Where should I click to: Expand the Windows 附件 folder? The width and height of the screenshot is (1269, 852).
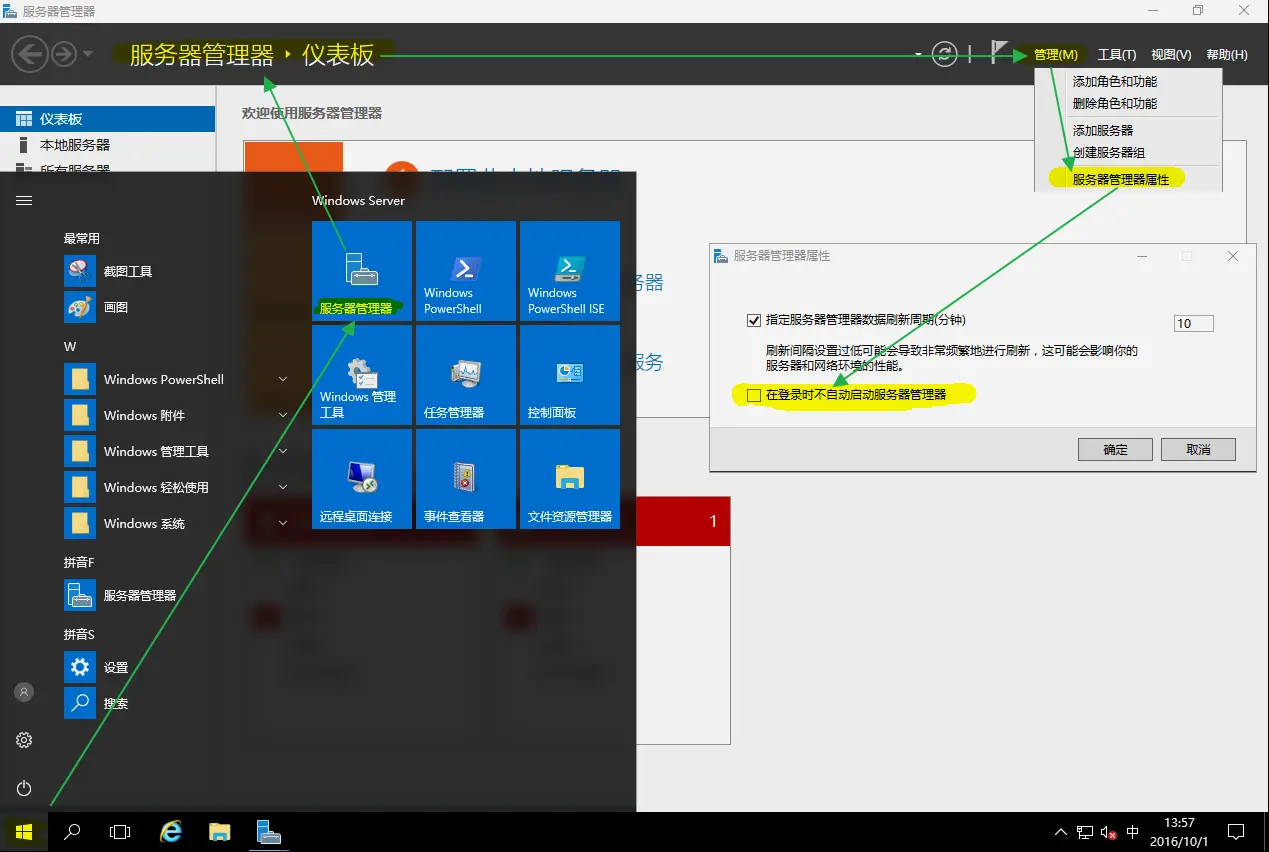pyautogui.click(x=178, y=415)
